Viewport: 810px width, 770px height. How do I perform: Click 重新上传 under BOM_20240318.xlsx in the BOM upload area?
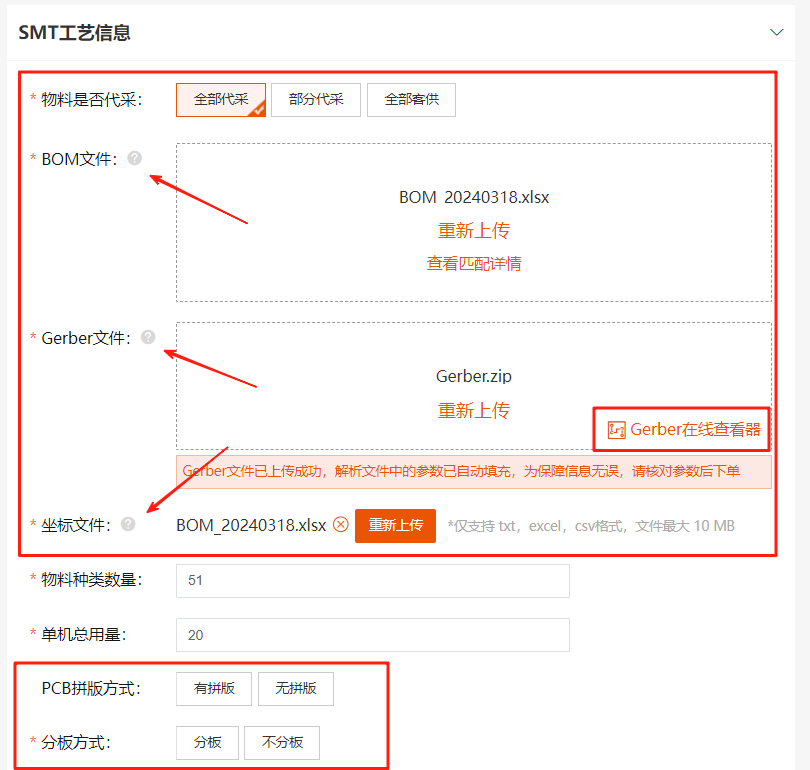tap(474, 230)
